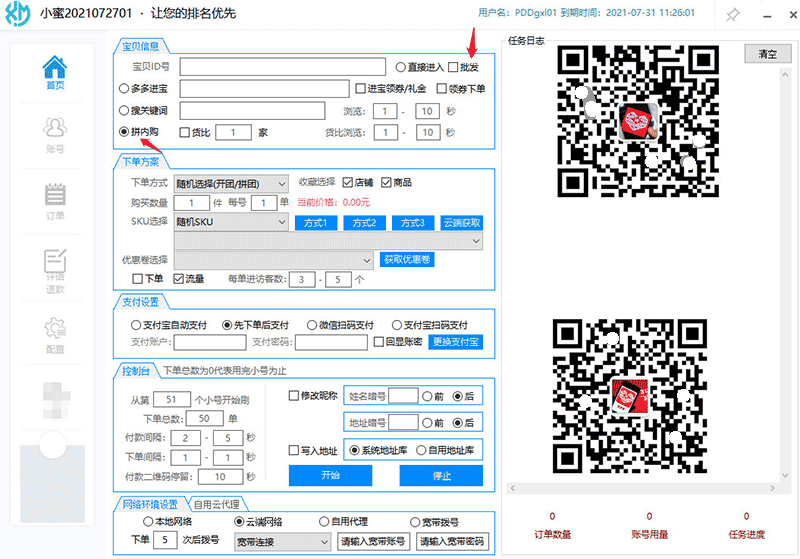
Task: Switch to the 自用云代理 tab
Action: click(x=217, y=504)
